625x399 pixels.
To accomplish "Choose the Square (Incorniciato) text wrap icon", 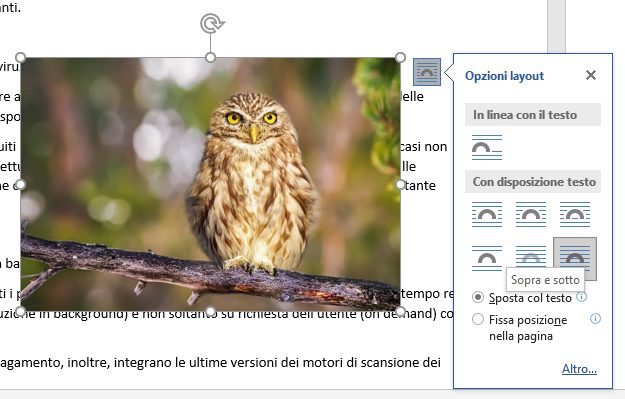I will [x=487, y=214].
